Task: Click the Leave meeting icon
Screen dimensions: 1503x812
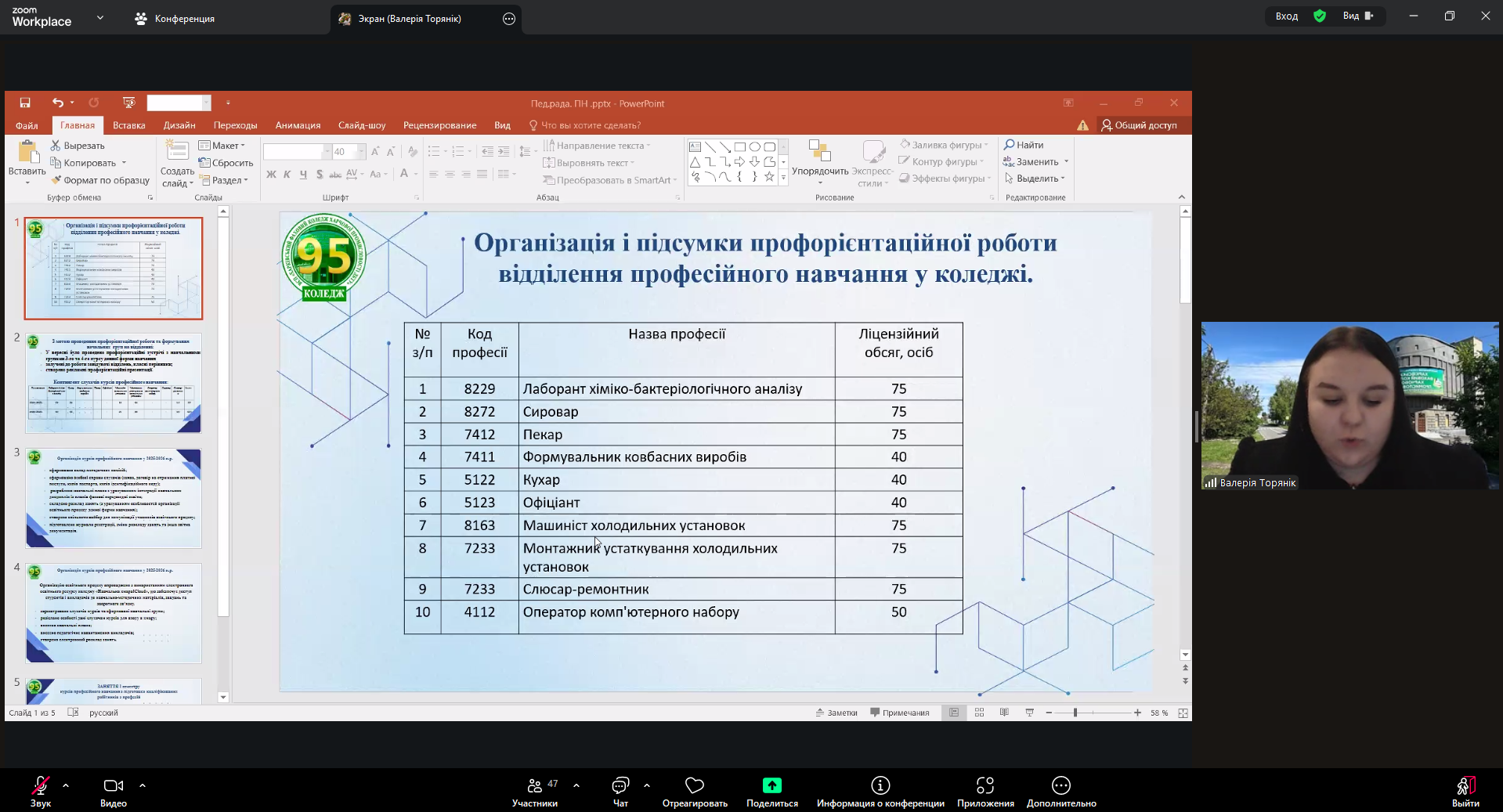Action: point(1465,786)
